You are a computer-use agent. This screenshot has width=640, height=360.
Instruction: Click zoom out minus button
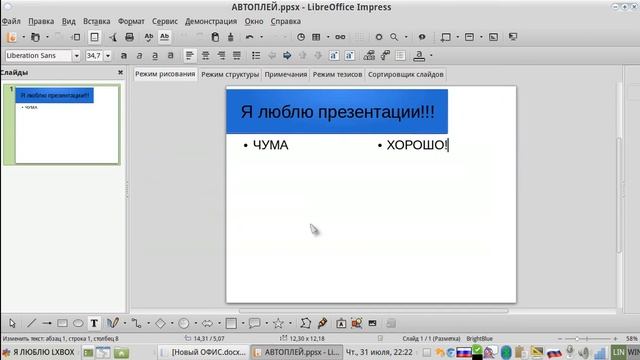560,339
